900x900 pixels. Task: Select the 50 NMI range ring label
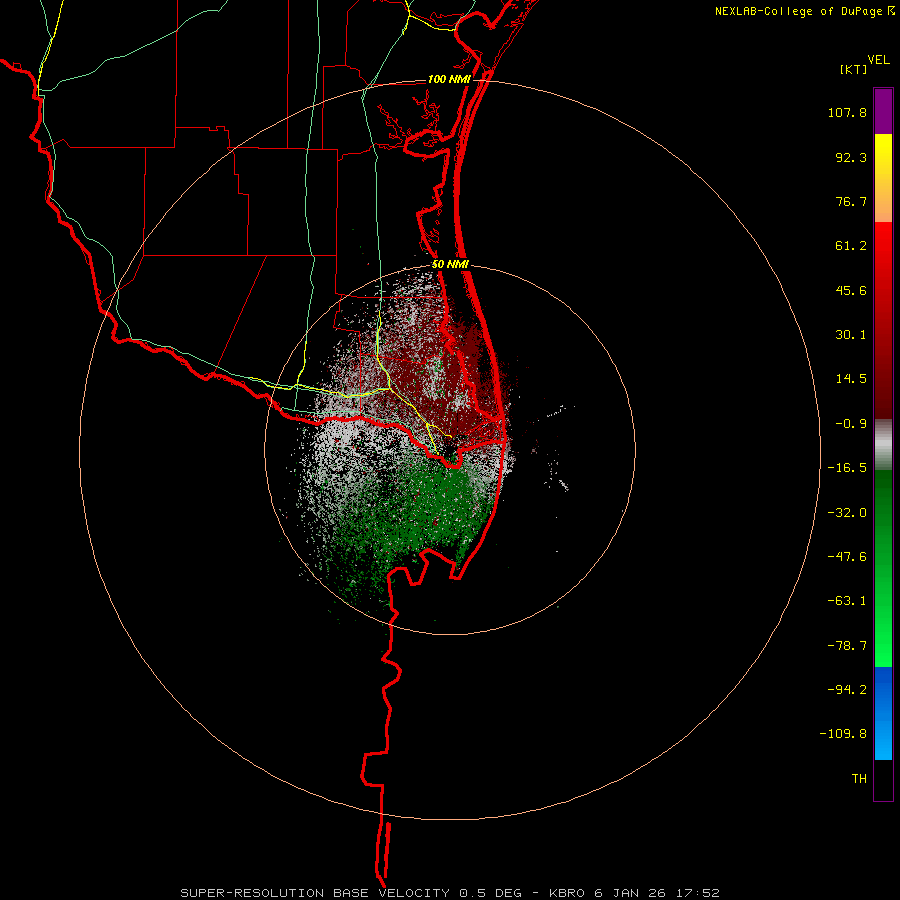coord(451,265)
